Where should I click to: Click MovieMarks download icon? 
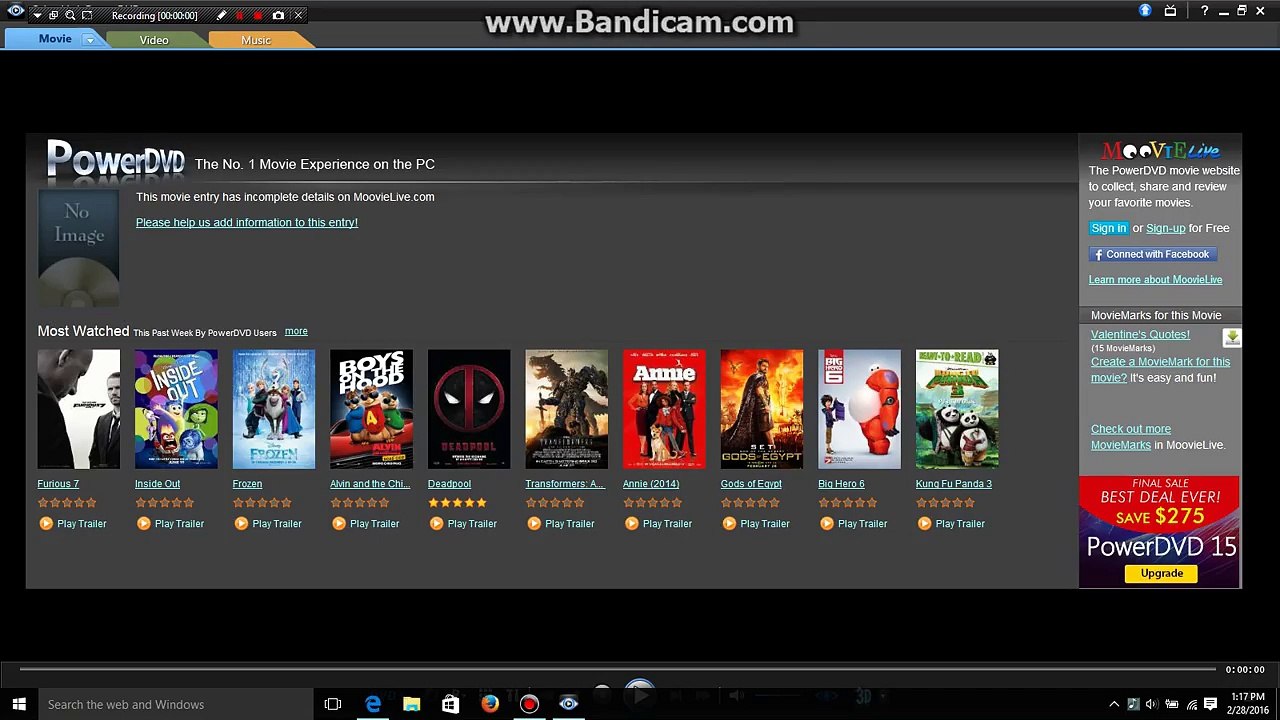point(1232,338)
